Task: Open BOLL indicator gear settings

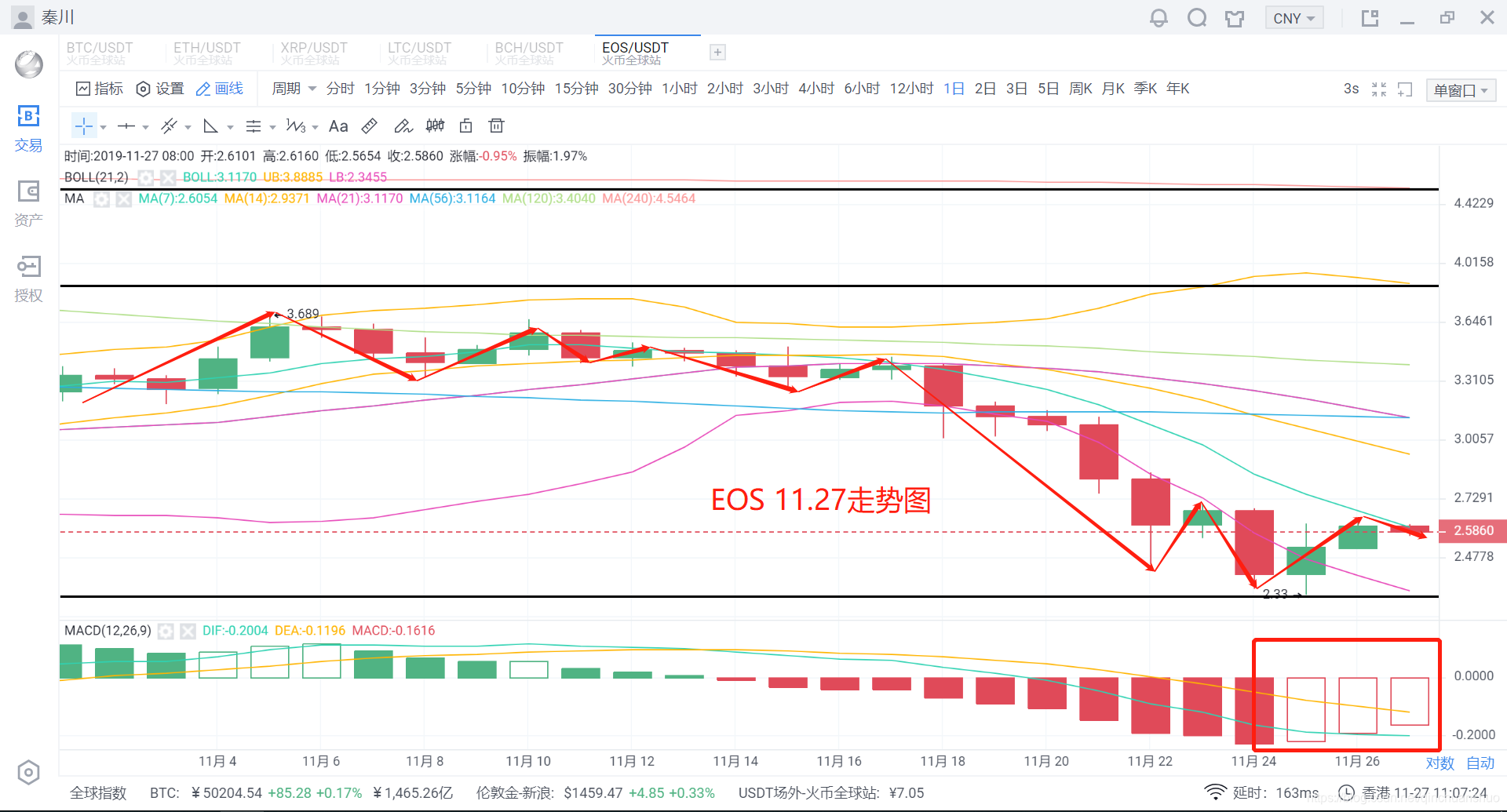Action: click(146, 177)
